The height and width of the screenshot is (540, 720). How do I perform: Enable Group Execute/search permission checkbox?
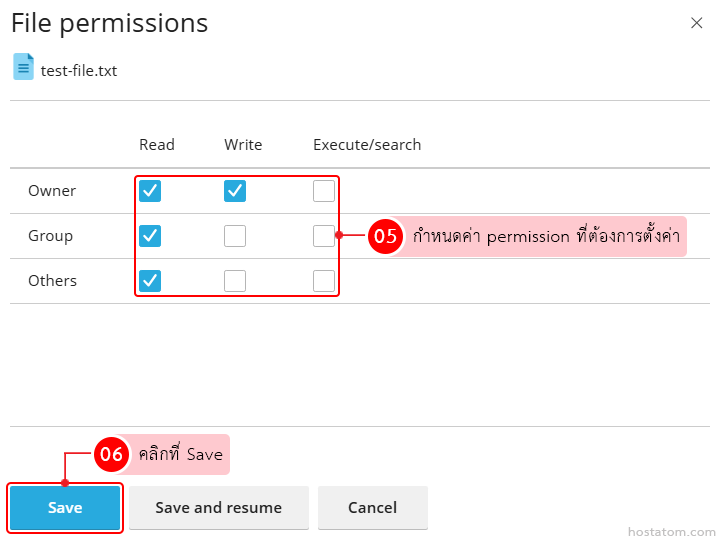click(323, 236)
